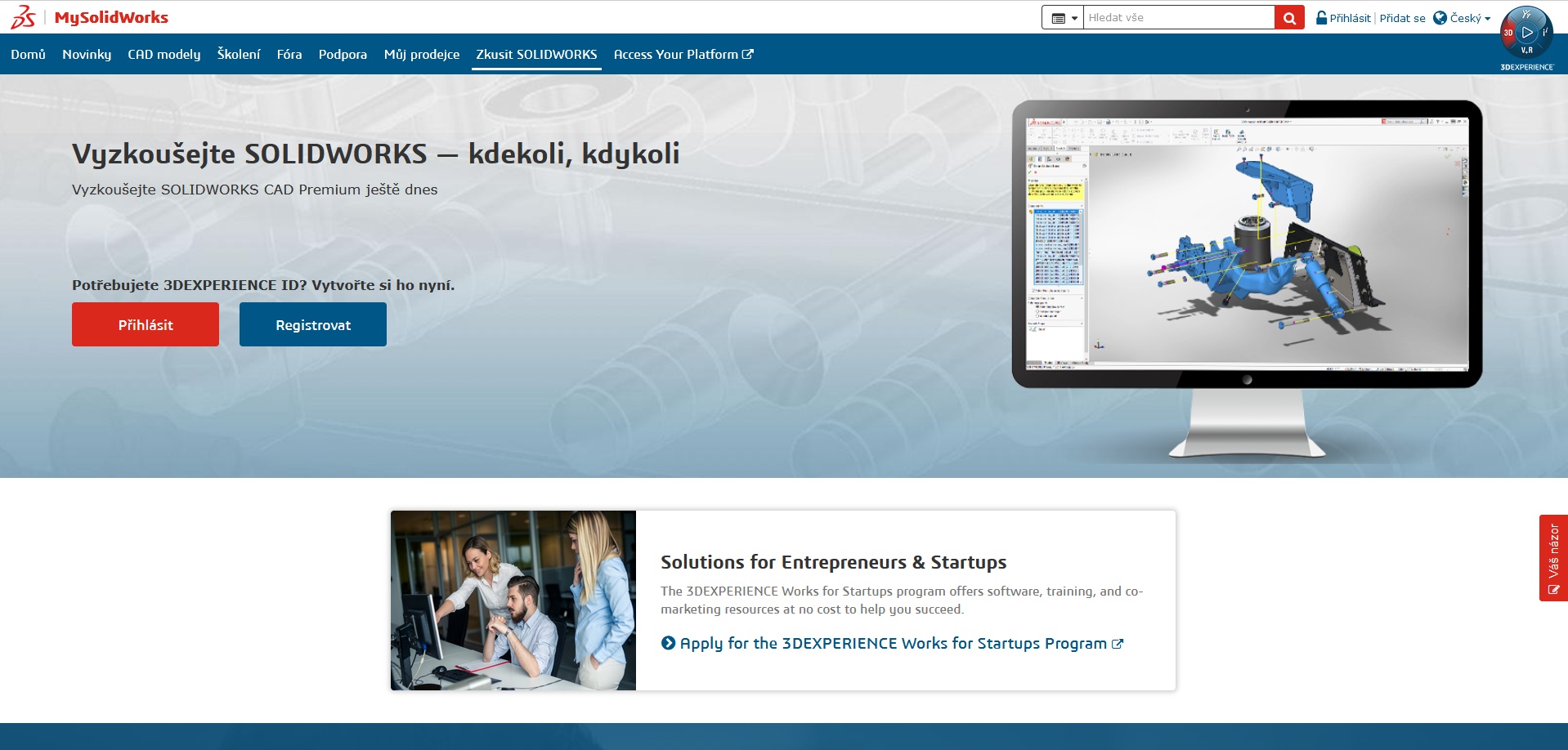Image resolution: width=1568 pixels, height=750 pixels.
Task: Click the arrow icon before the 'Apply for the 3DEXPERIENCE Works' link
Action: 668,643
